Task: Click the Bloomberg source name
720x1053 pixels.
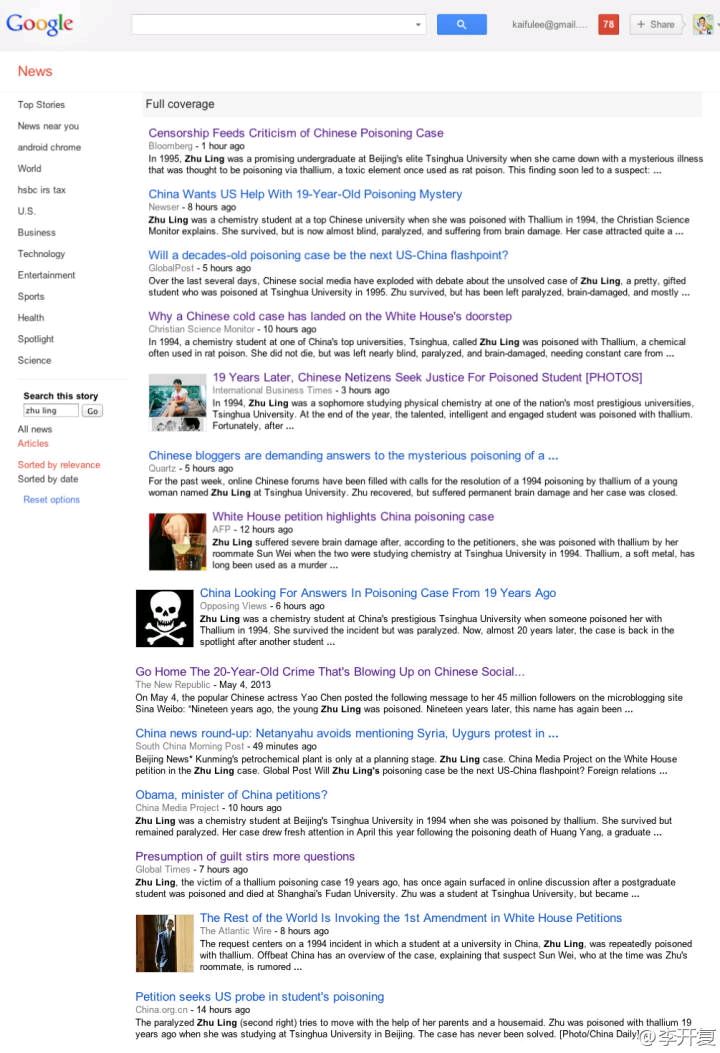Action: click(x=171, y=146)
